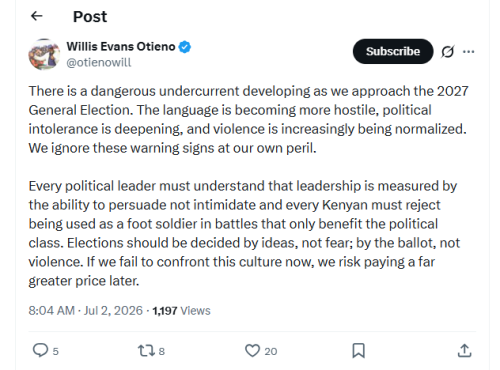The width and height of the screenshot is (500, 370).
Task: Open Willis Evans Otieno's profile picture
Action: click(x=44, y=54)
